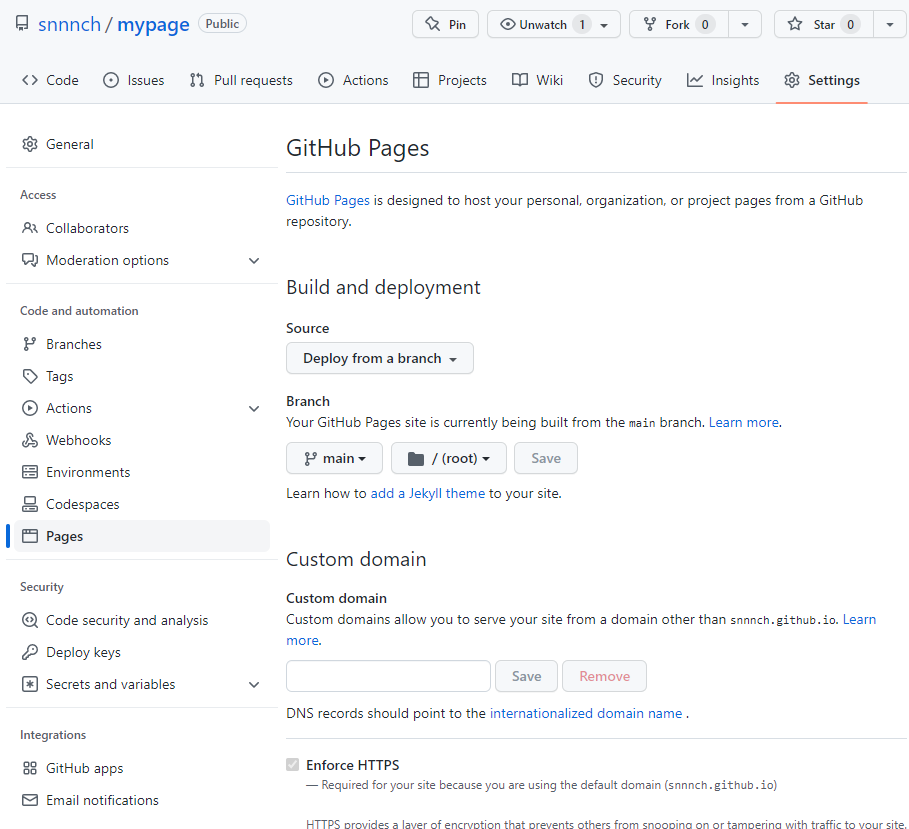Open the snnnch owner link

click(70, 24)
